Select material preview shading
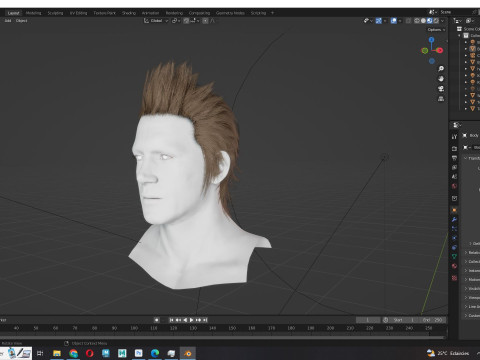This screenshot has height=360, width=480. [430, 21]
